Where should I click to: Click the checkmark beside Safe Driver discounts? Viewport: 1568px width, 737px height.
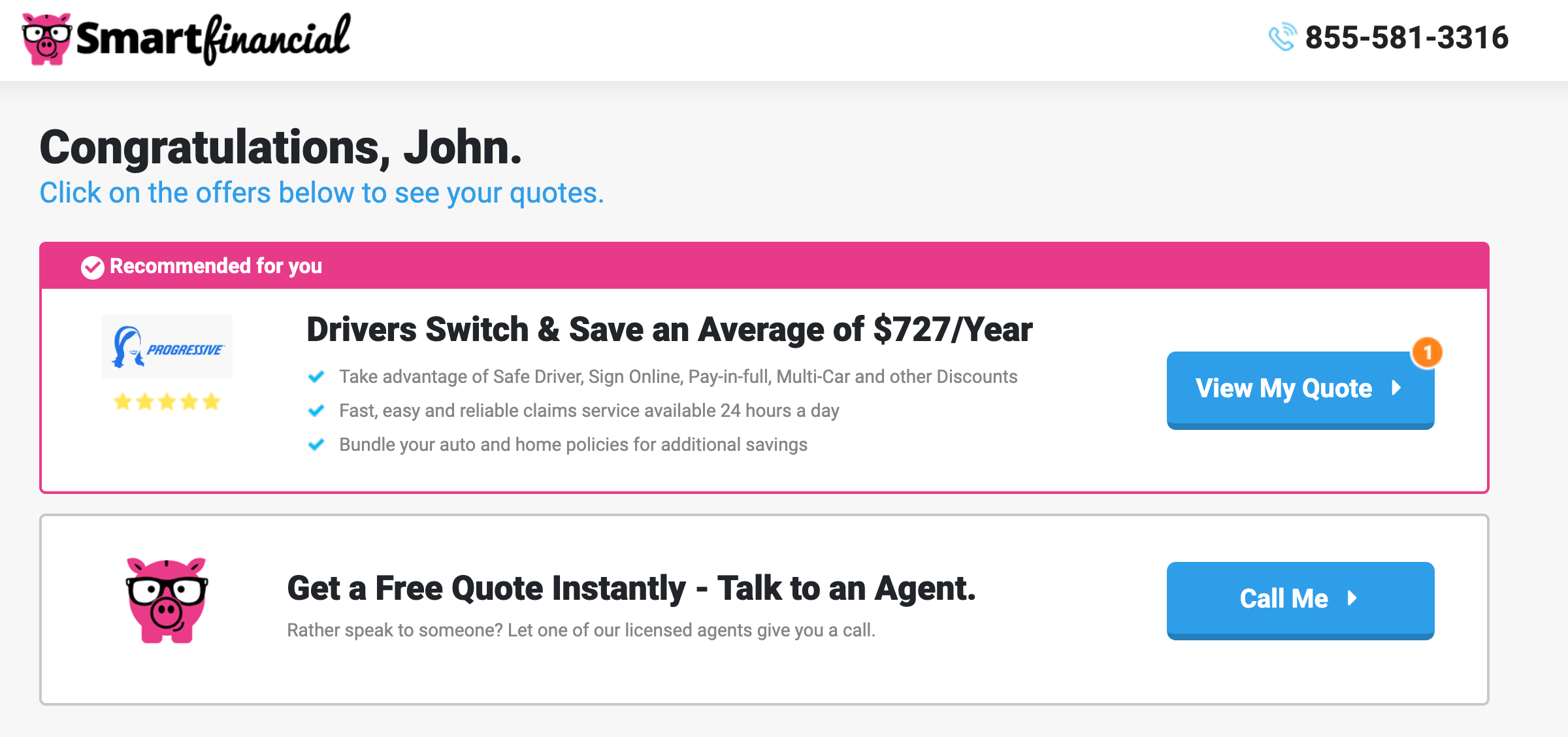316,377
